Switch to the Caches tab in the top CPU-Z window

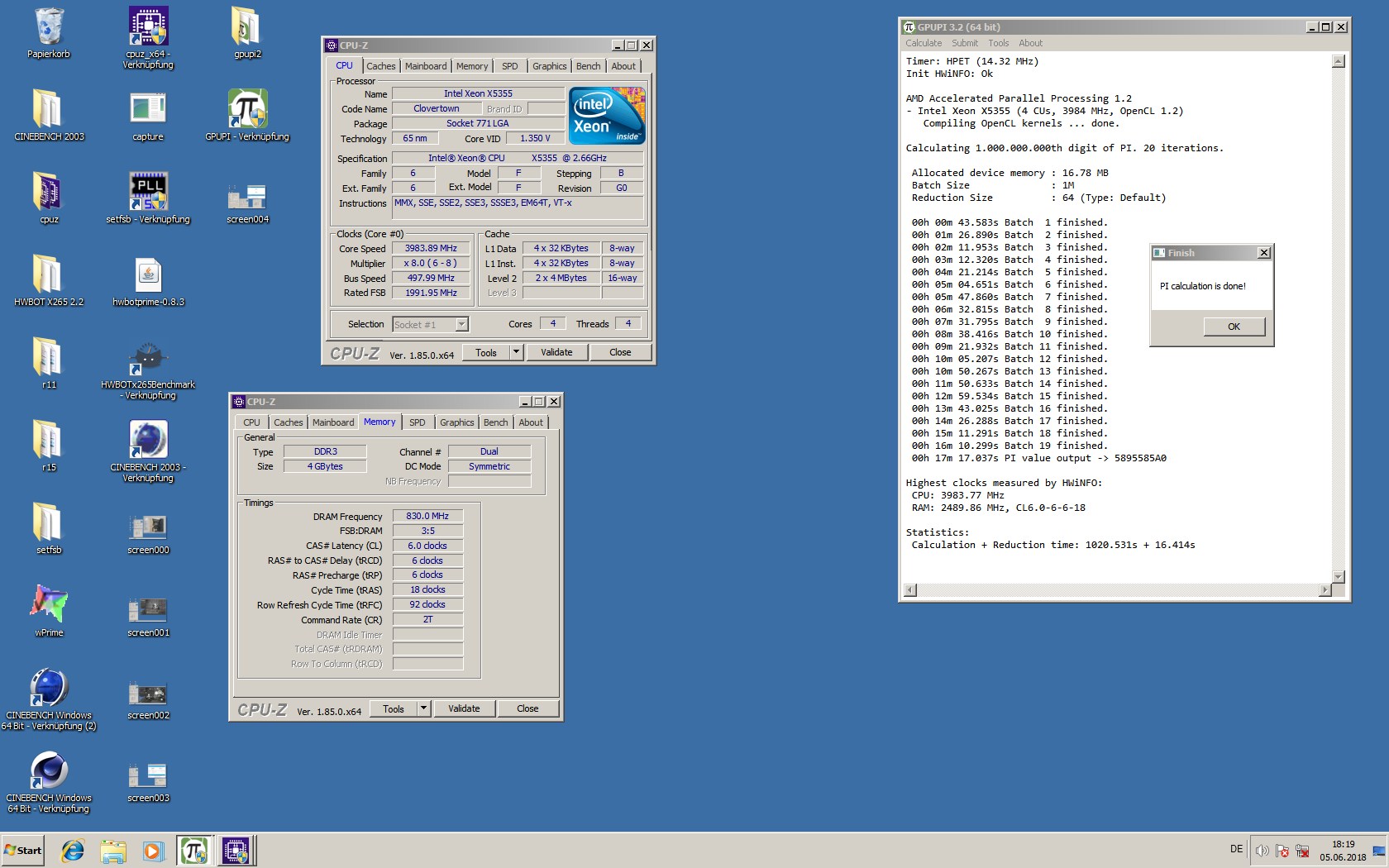[381, 66]
